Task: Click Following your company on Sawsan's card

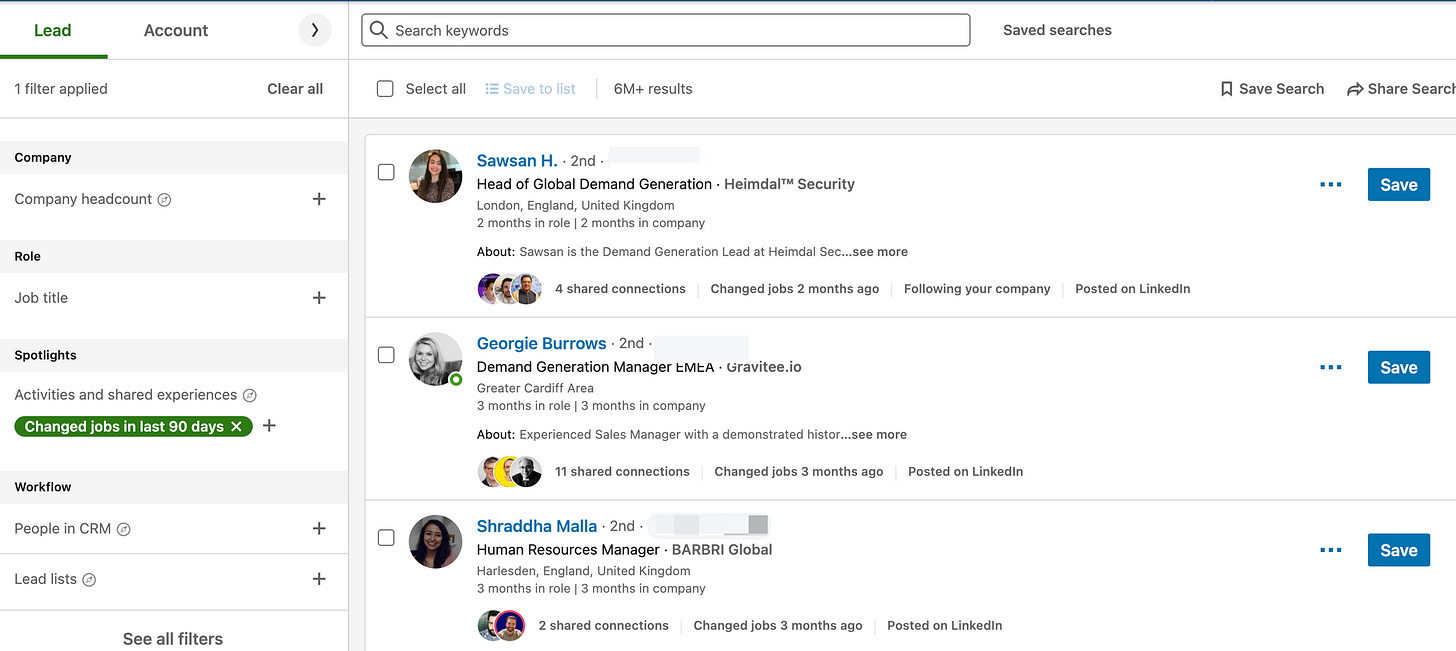Action: 977,289
